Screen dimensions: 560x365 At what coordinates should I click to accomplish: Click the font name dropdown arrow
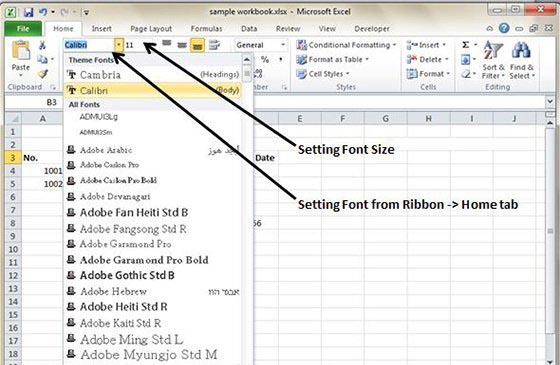click(x=119, y=45)
